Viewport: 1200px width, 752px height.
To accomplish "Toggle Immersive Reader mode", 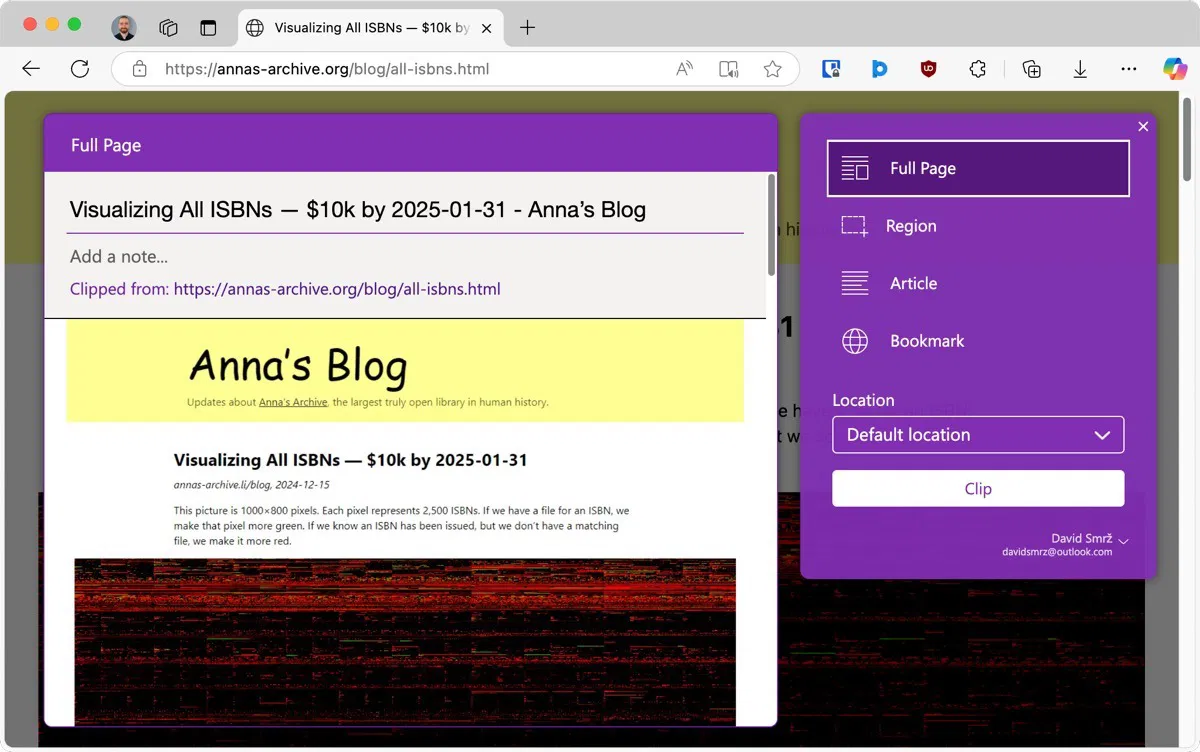I will coord(728,69).
